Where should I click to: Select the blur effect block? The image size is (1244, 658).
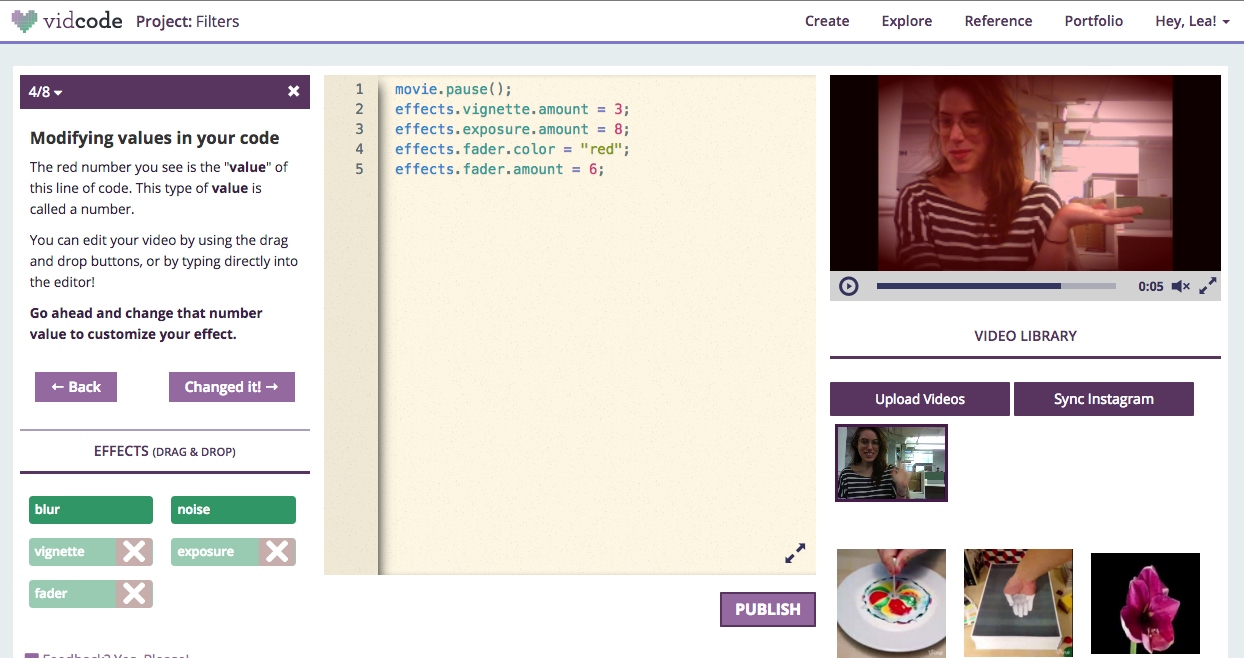(x=91, y=510)
